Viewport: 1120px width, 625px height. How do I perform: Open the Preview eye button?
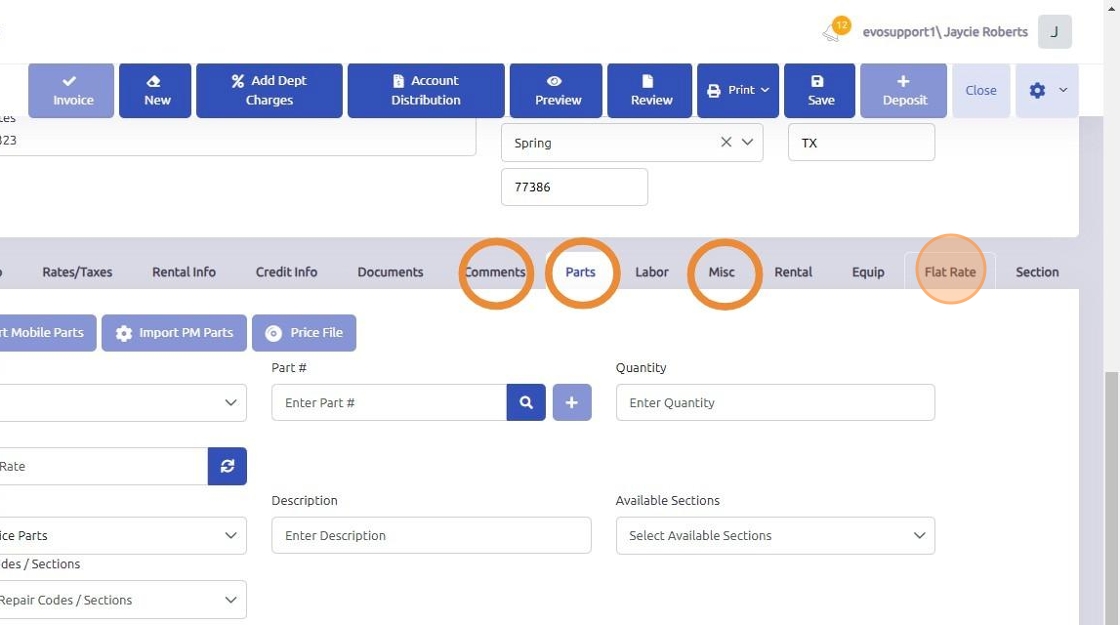[x=557, y=90]
